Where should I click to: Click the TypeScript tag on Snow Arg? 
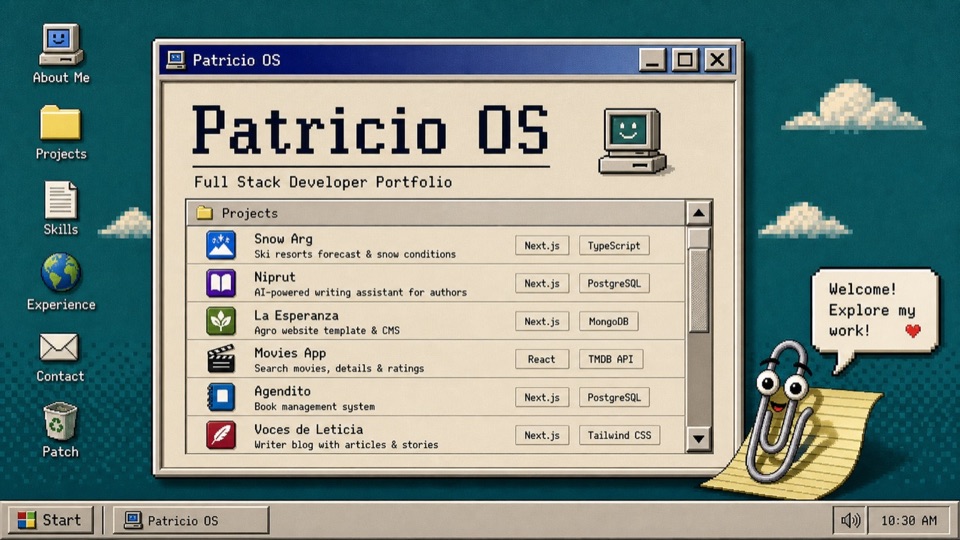614,246
